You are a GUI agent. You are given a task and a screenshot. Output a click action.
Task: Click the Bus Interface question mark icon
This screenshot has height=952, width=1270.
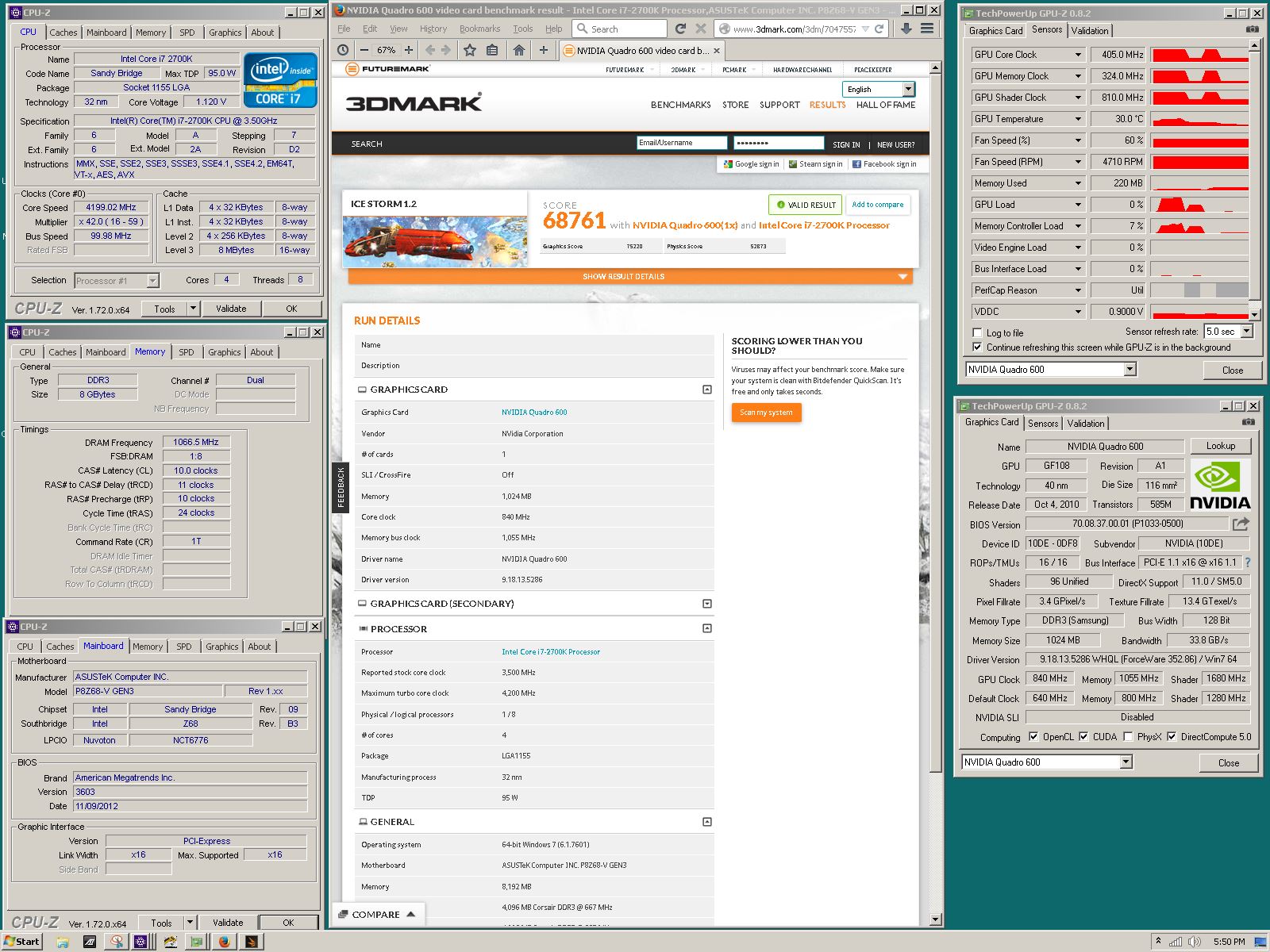click(1248, 562)
